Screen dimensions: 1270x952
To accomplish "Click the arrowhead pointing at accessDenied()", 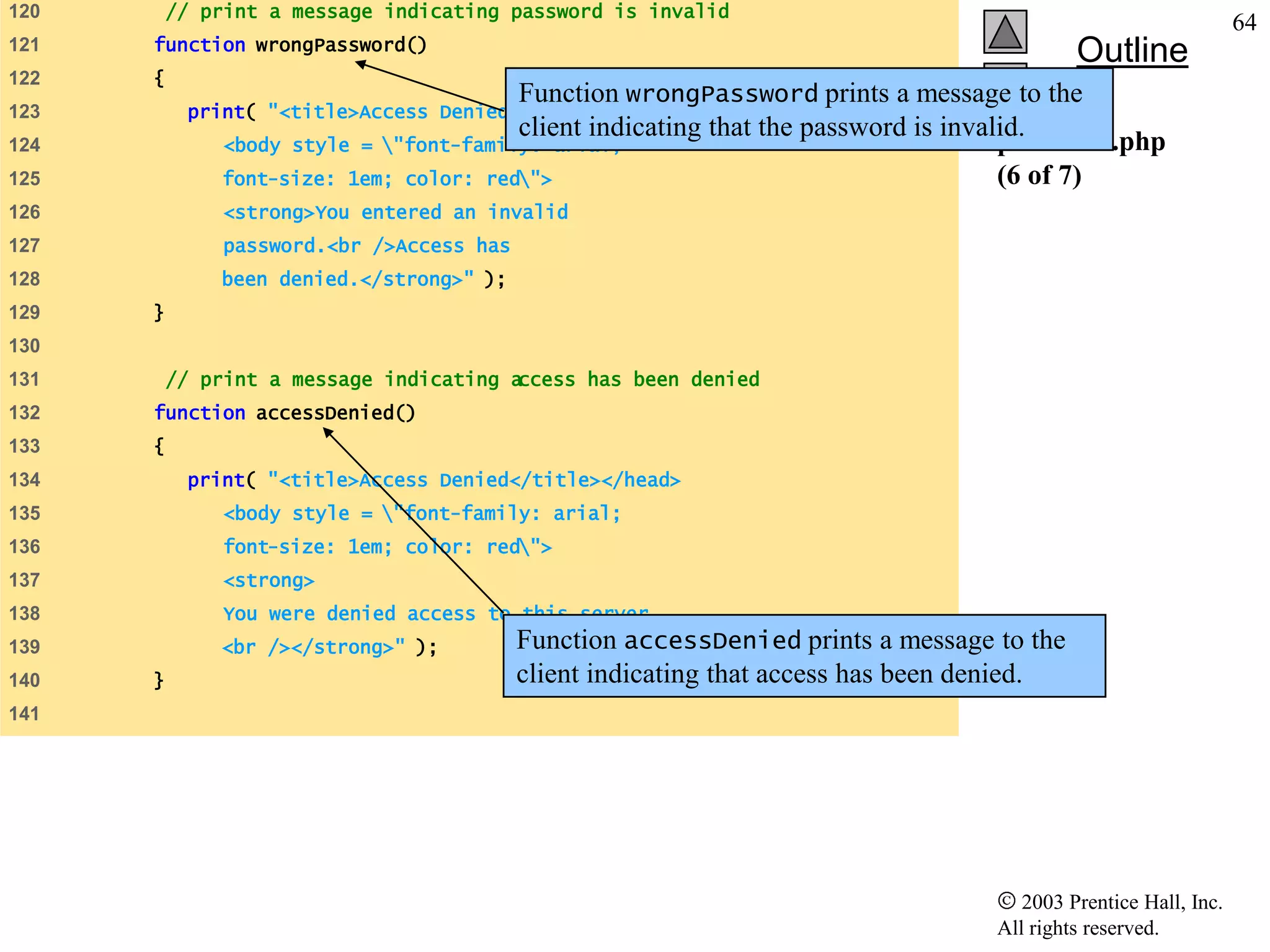I will (327, 432).
